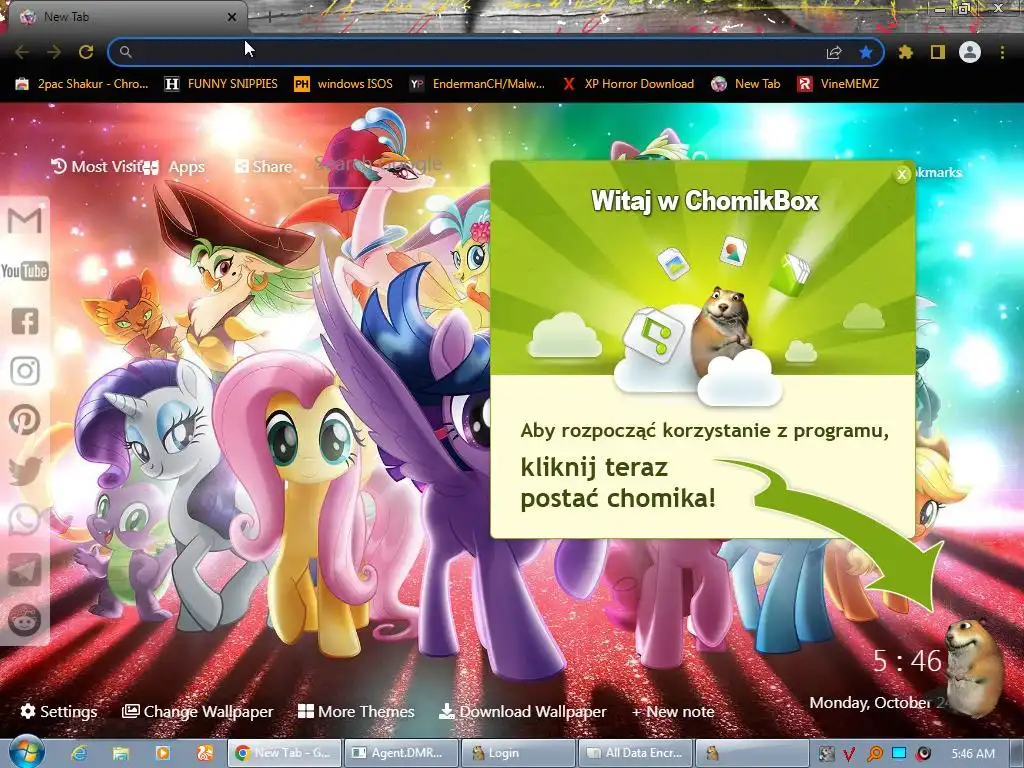Open the XP Horror Download bookmark

point(628,84)
